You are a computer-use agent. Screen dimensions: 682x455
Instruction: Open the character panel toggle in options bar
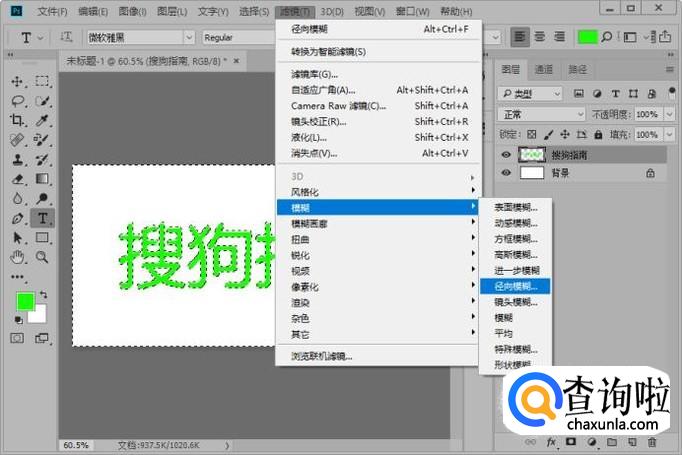click(x=629, y=37)
